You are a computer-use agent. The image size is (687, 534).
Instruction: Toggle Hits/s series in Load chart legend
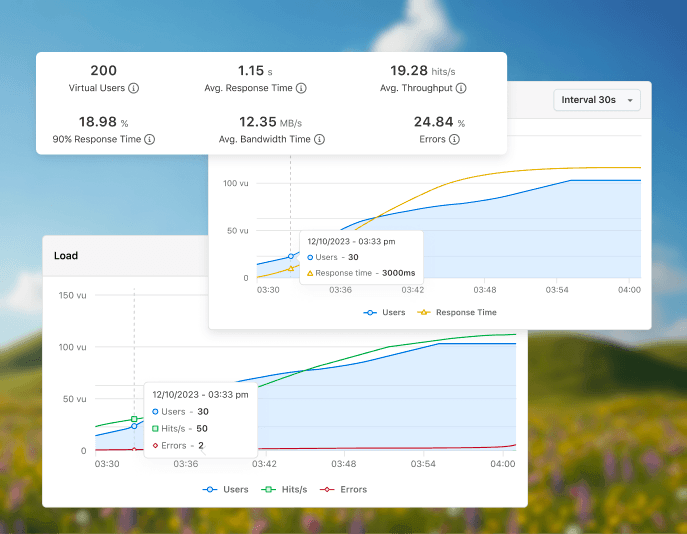coord(284,489)
